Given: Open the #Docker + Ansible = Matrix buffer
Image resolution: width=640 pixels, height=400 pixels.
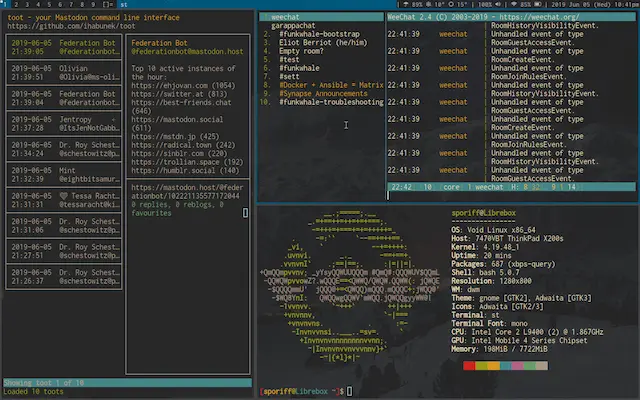Looking at the screenshot, I should [x=331, y=85].
